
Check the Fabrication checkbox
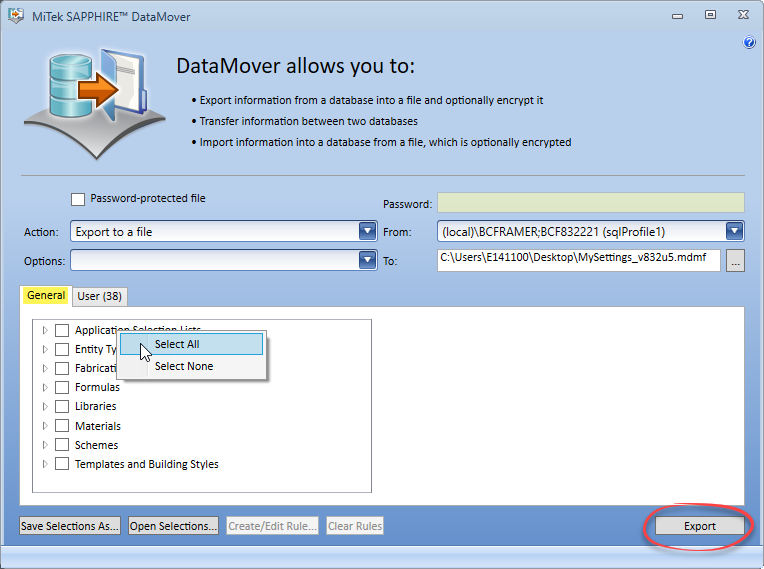click(62, 368)
